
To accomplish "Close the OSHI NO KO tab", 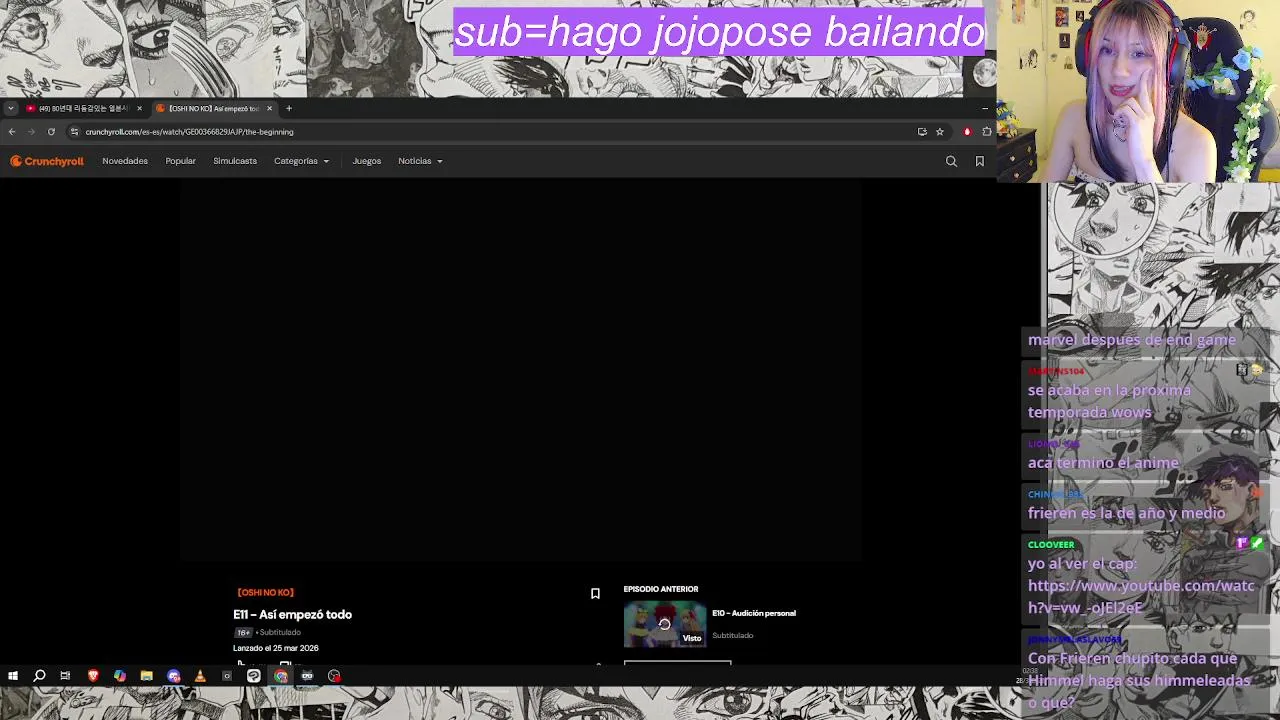I will (269, 108).
